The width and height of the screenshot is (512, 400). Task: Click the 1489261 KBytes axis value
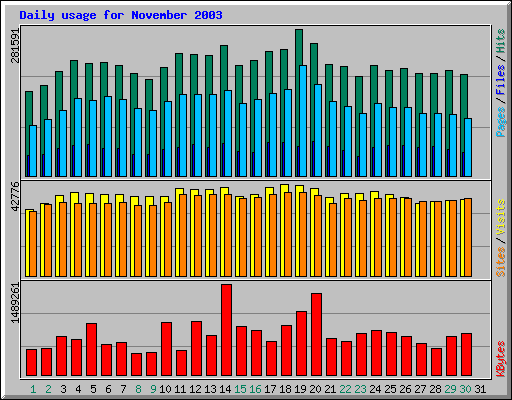[x=15, y=303]
